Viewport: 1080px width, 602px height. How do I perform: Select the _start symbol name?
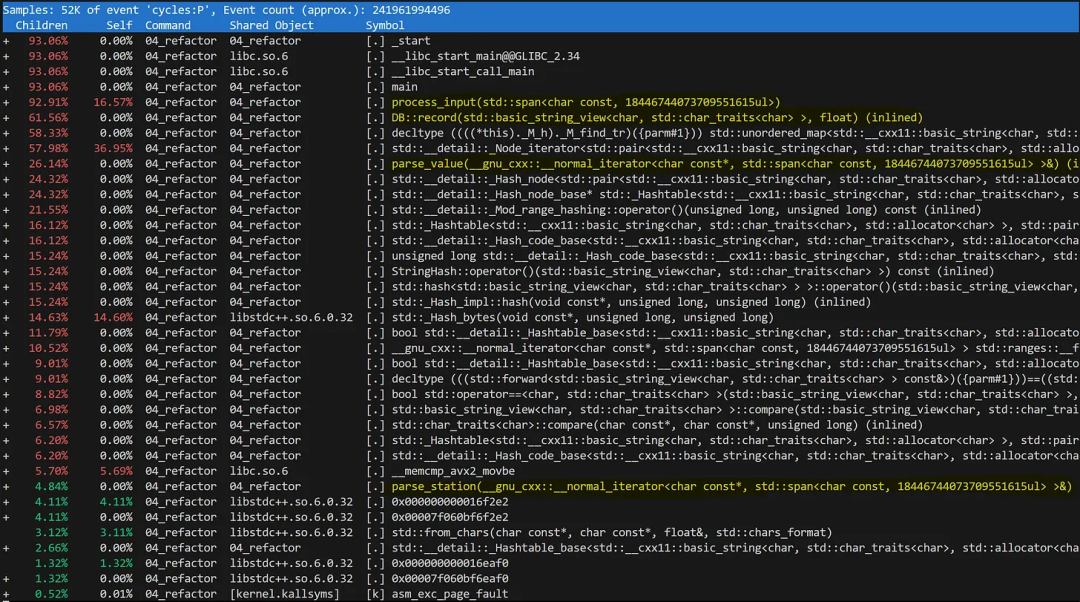tap(411, 41)
